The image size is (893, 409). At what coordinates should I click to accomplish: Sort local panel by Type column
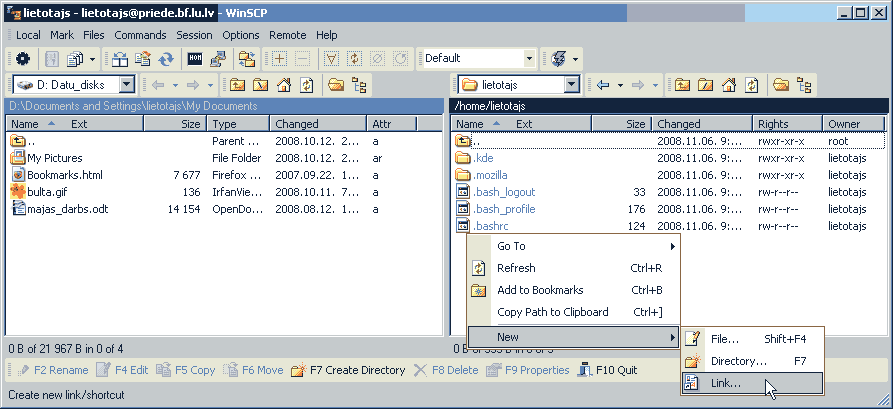click(238, 124)
